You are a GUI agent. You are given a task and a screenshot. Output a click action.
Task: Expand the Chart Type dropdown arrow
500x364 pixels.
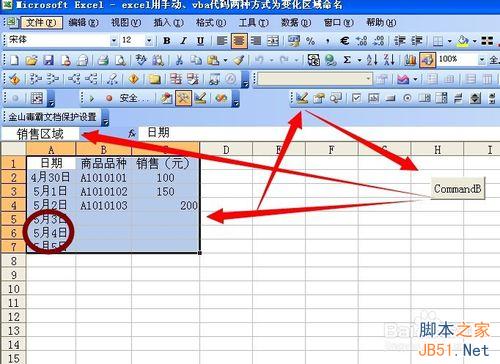[x=415, y=79]
